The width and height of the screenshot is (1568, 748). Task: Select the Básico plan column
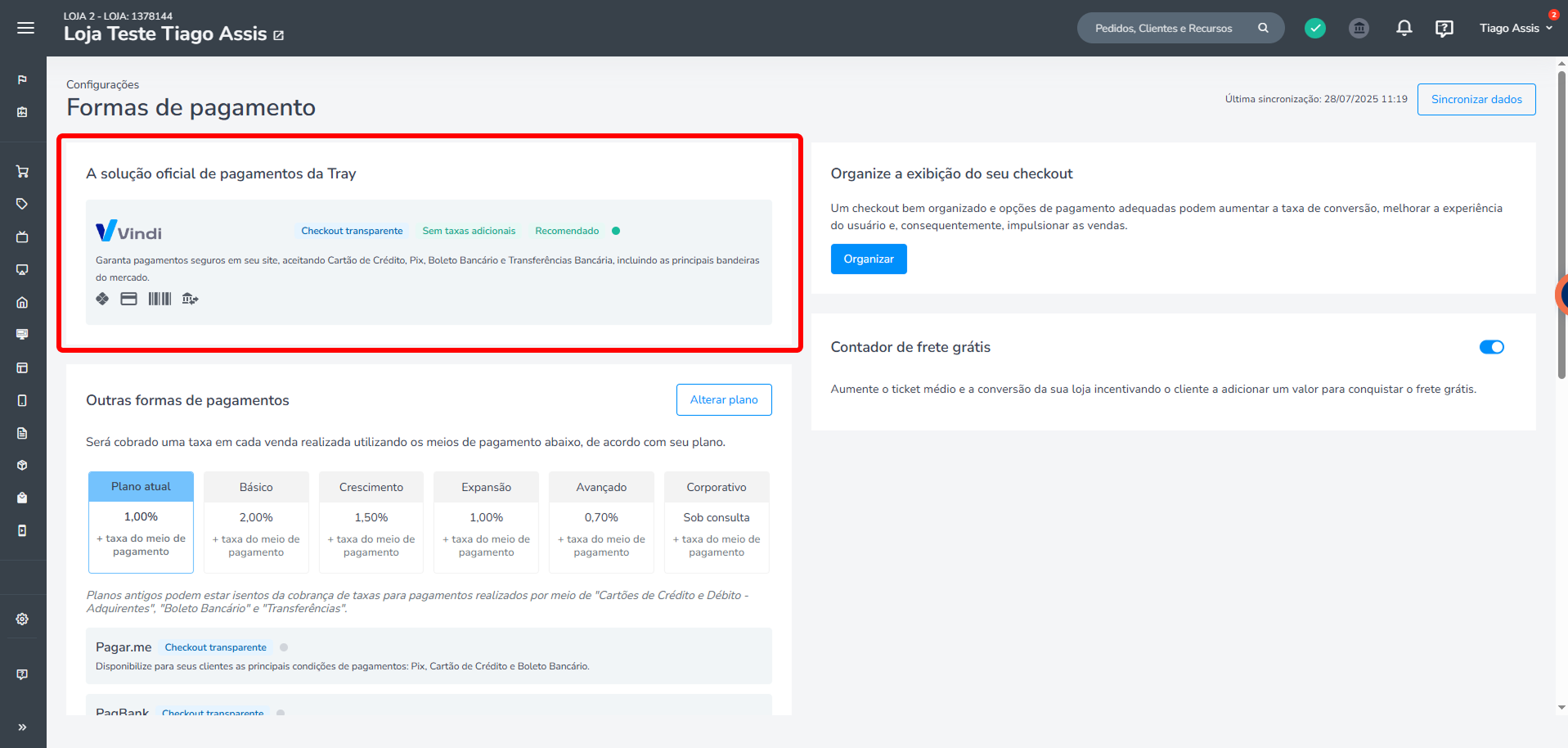pos(256,521)
